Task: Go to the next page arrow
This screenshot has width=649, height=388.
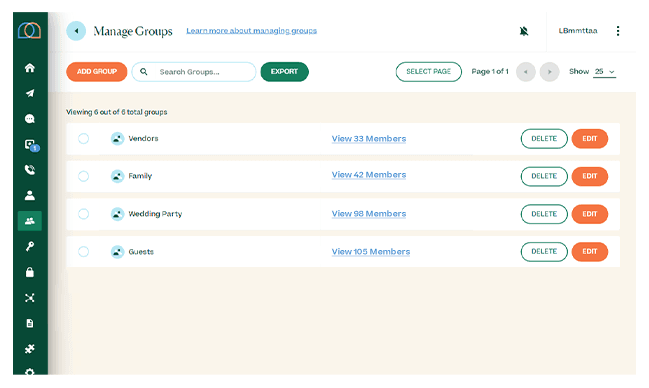Action: tap(550, 72)
